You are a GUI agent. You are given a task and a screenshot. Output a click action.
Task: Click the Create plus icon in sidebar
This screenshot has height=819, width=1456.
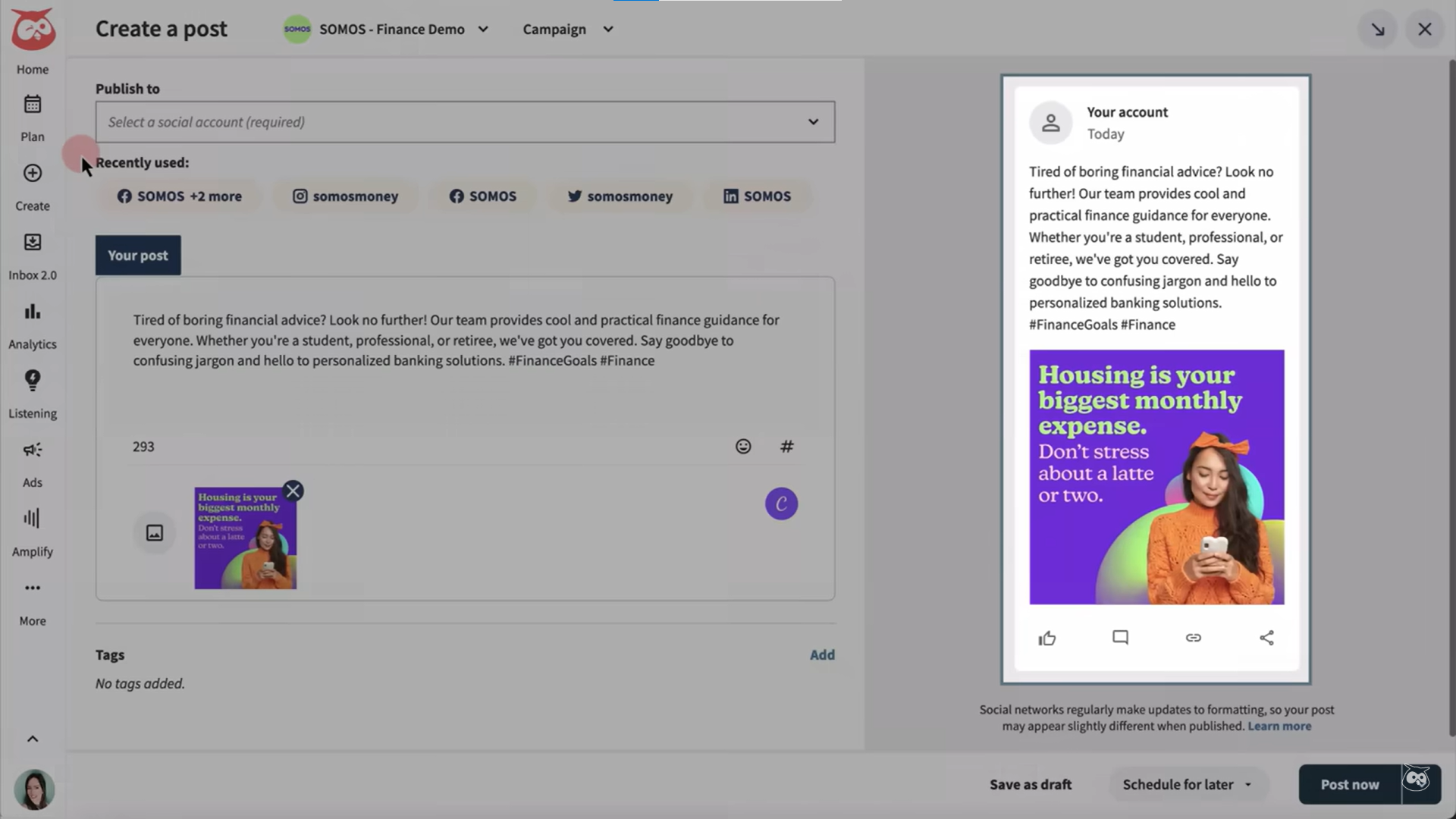(33, 173)
